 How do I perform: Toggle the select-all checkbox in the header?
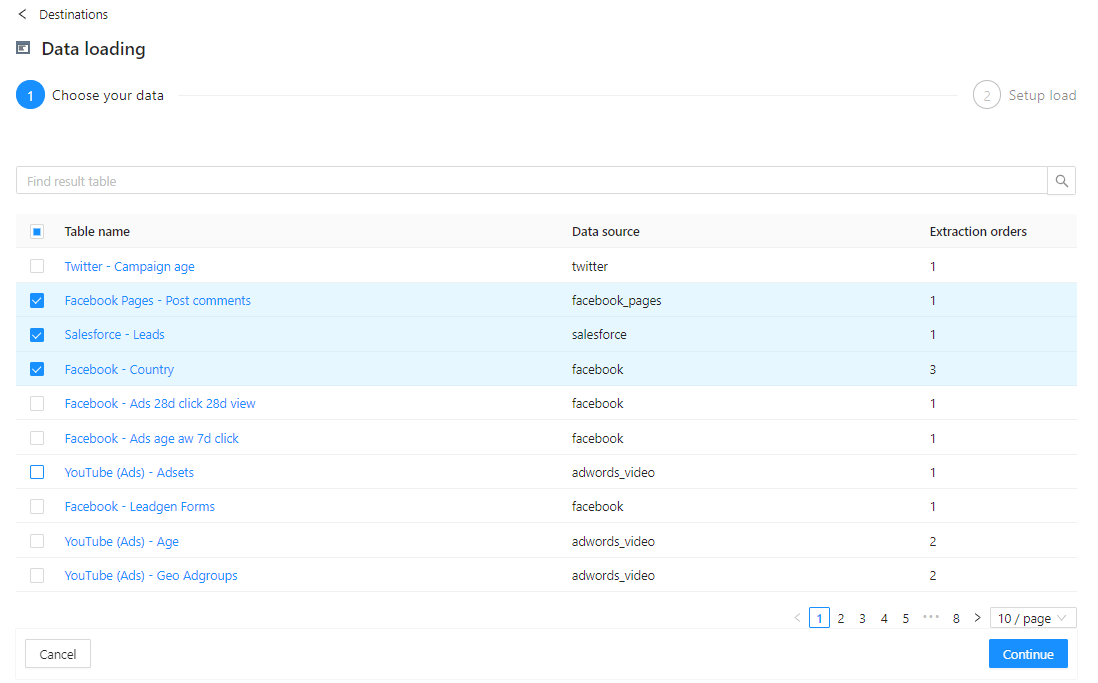pos(37,231)
